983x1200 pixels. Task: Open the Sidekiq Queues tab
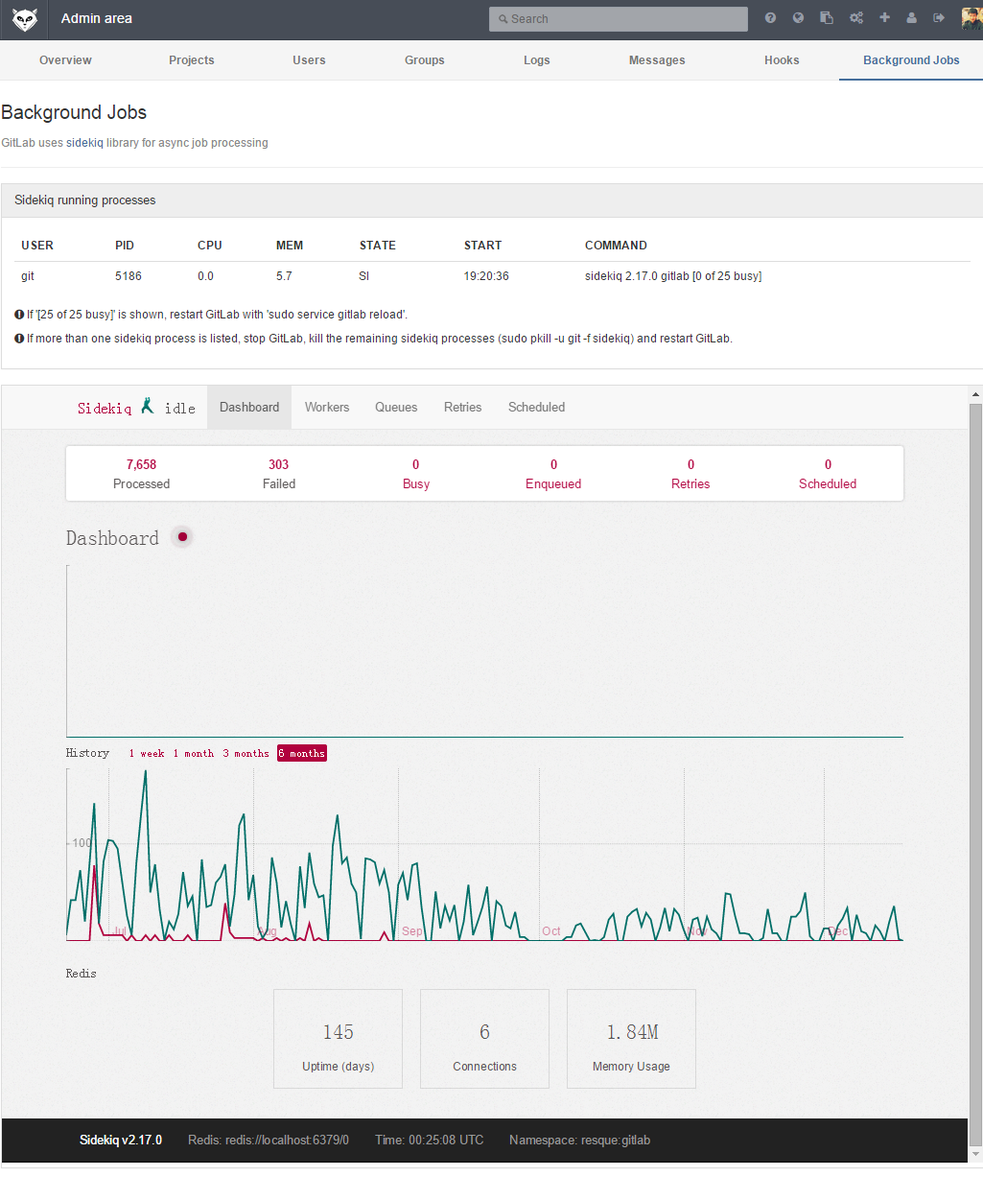click(396, 407)
